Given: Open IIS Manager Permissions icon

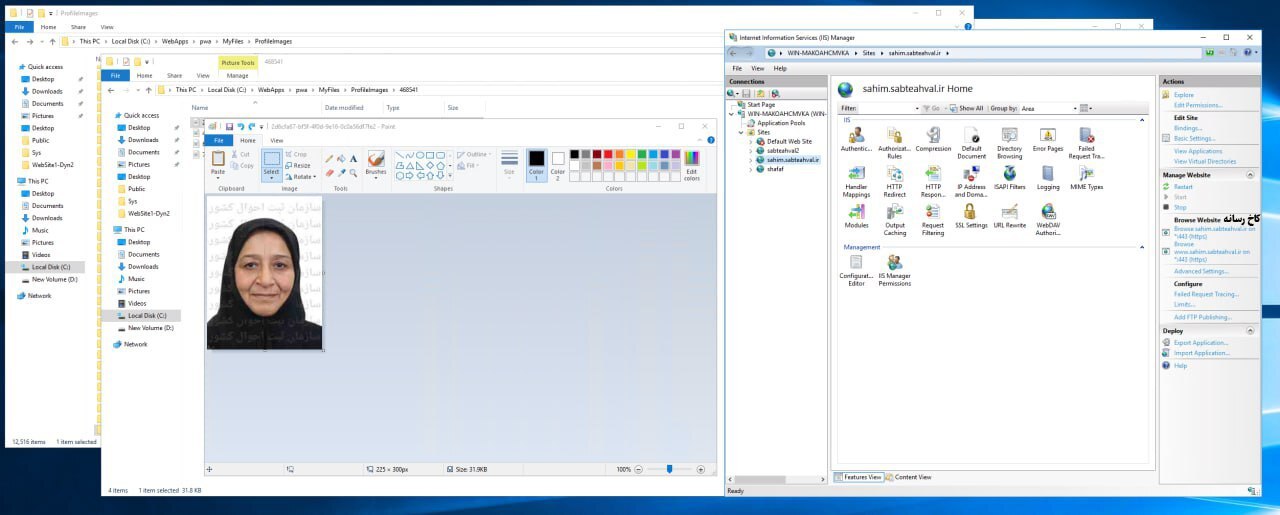Looking at the screenshot, I should (894, 270).
